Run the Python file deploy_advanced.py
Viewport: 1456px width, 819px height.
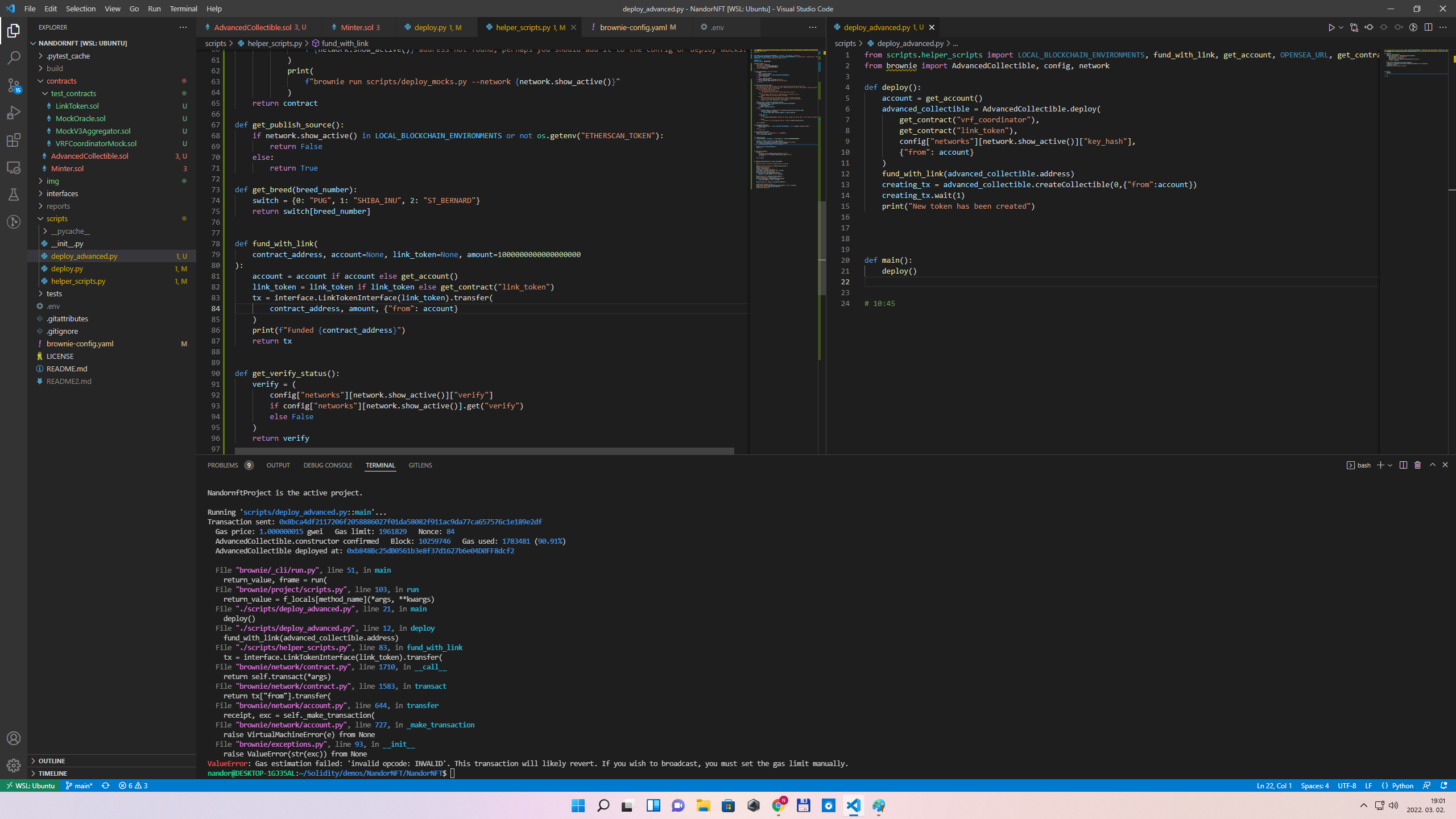tap(1331, 27)
